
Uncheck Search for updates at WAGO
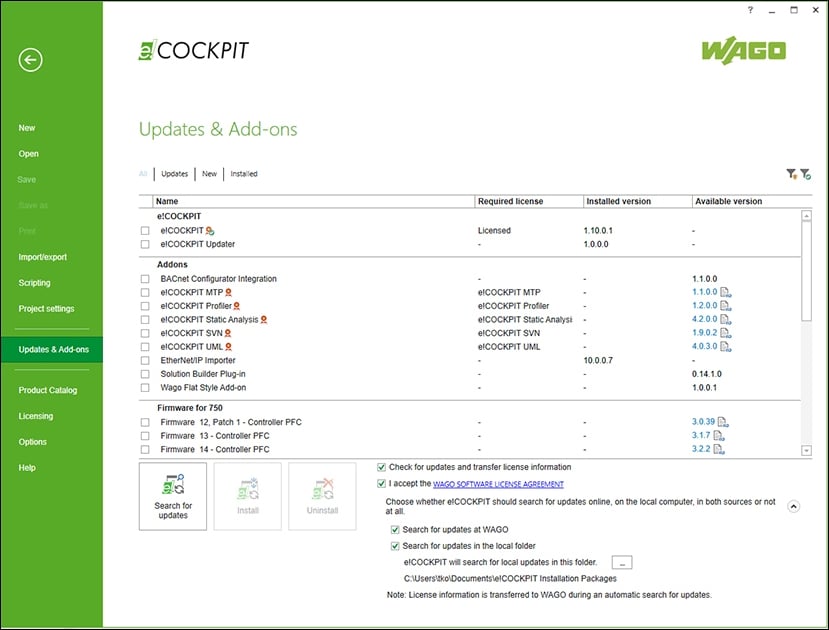[x=395, y=530]
